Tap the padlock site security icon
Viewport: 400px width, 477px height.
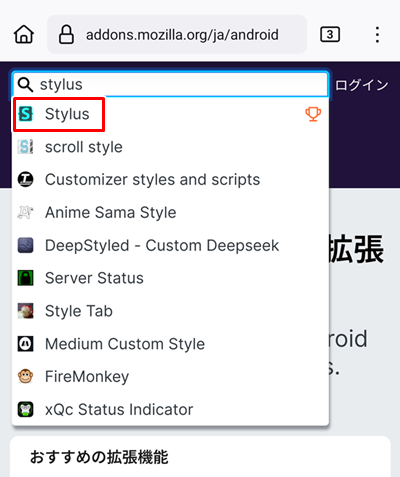[66, 34]
